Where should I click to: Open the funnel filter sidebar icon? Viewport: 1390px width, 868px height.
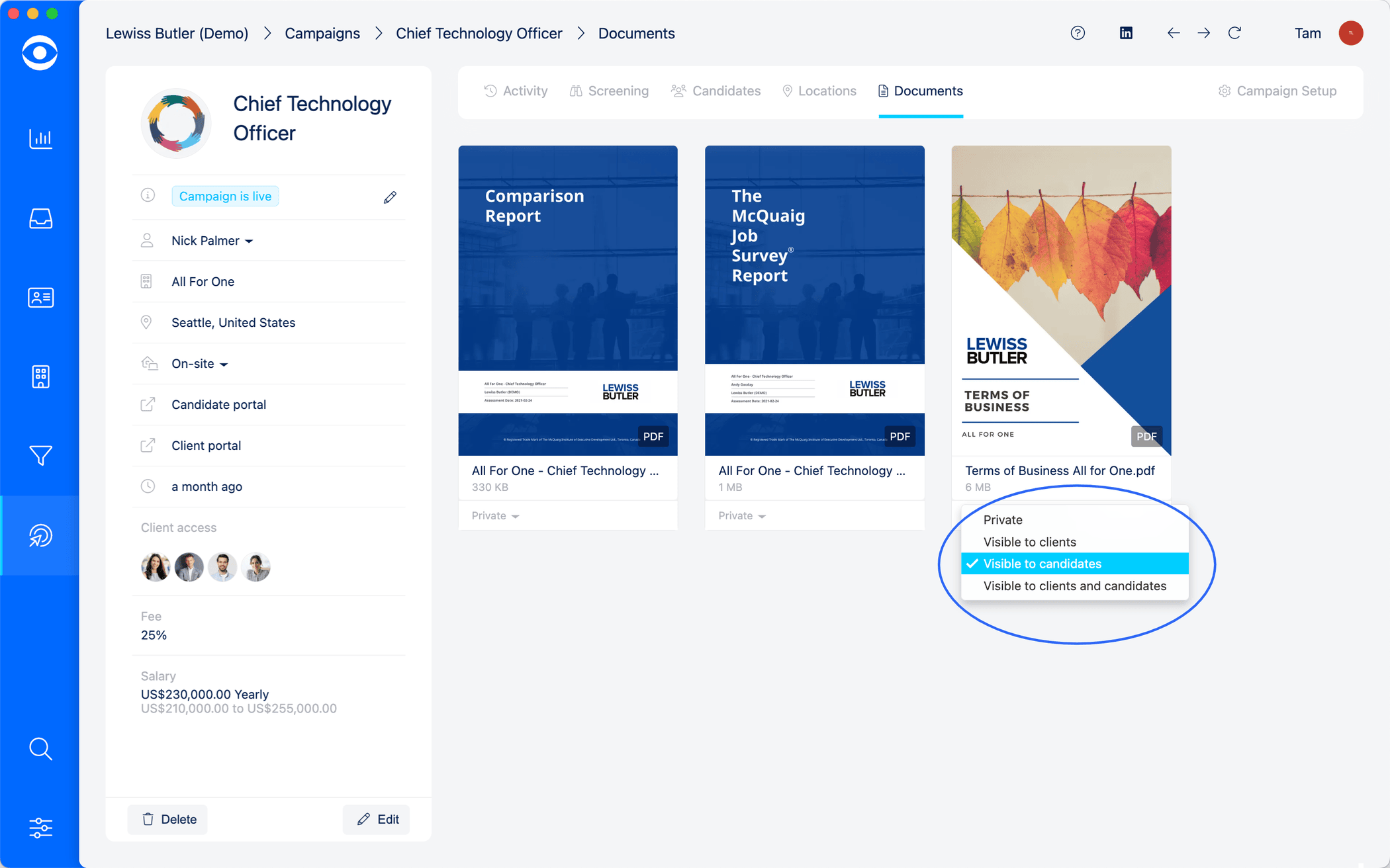[40, 455]
